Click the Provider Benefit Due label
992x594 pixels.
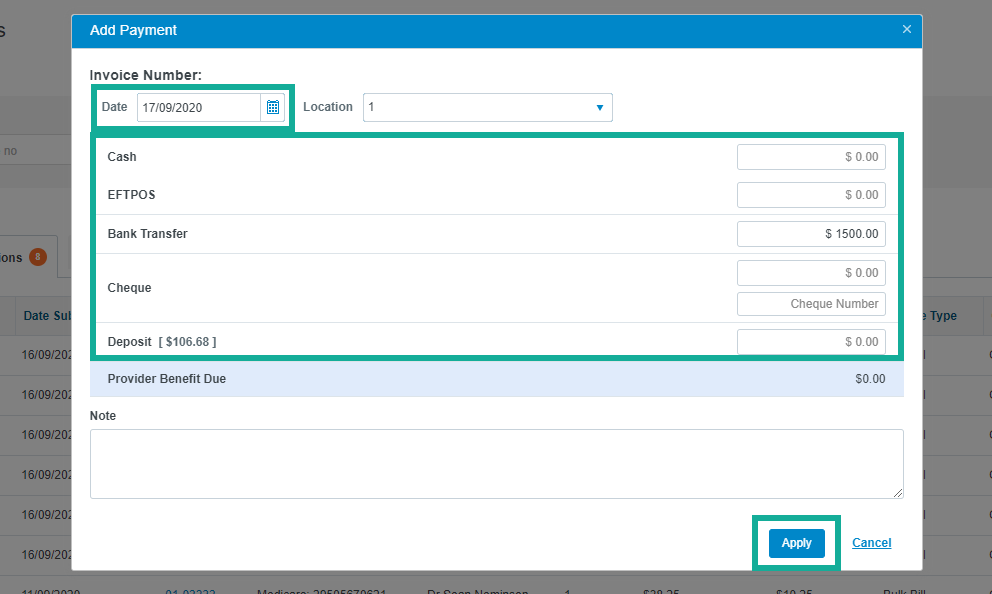[166, 379]
